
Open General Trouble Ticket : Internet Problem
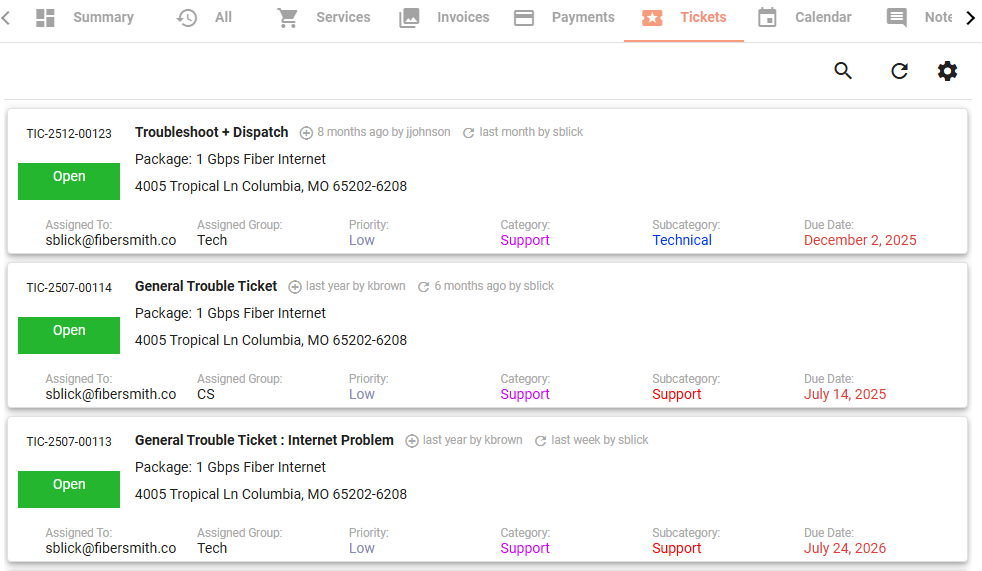tap(264, 440)
